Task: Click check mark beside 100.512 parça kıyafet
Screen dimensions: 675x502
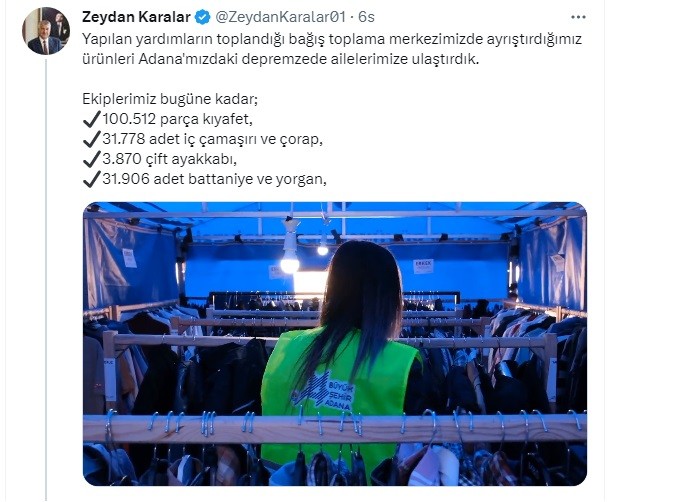Action: click(91, 119)
